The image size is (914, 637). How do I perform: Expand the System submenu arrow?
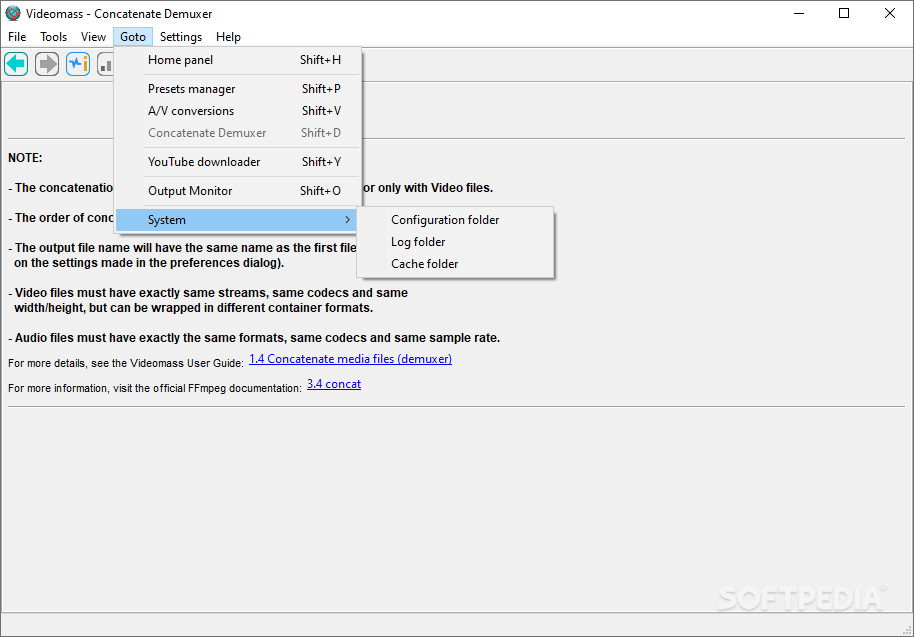(x=347, y=220)
